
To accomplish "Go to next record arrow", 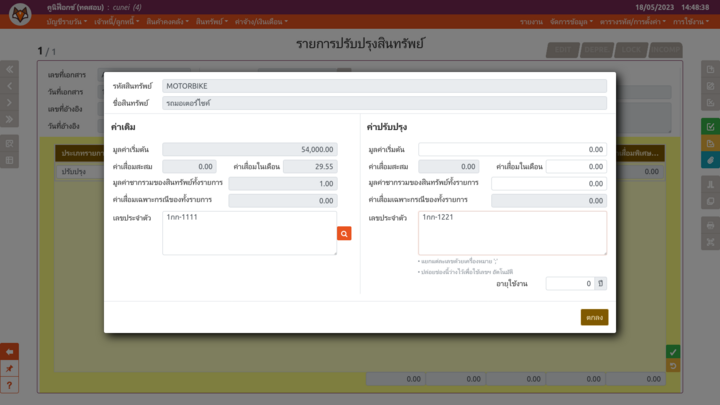I will (x=9, y=102).
